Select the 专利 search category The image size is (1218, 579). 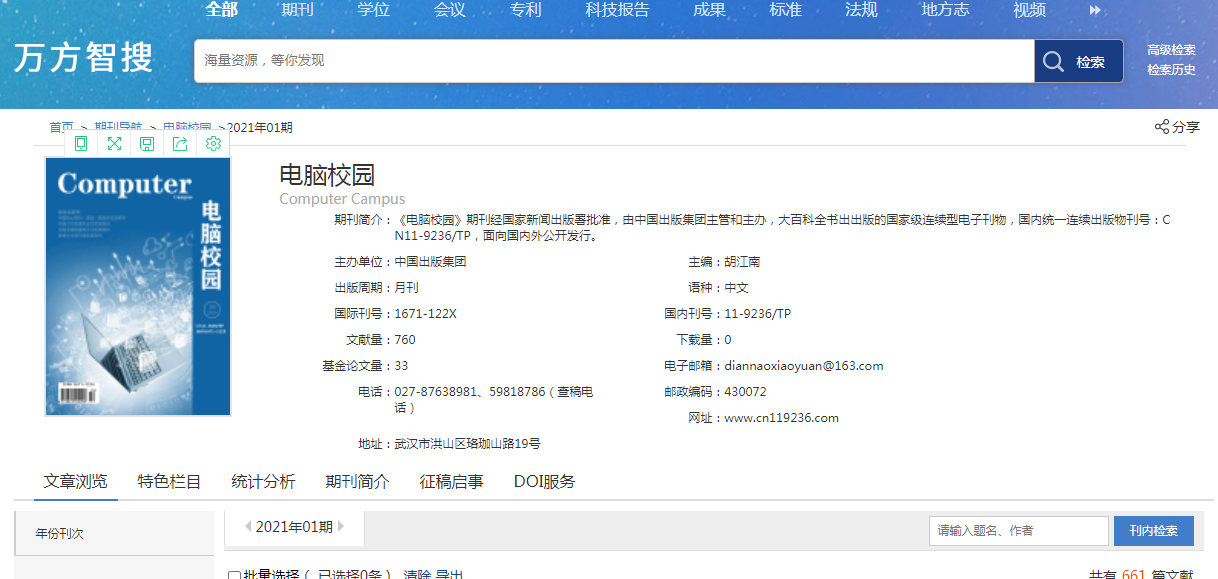[x=526, y=10]
